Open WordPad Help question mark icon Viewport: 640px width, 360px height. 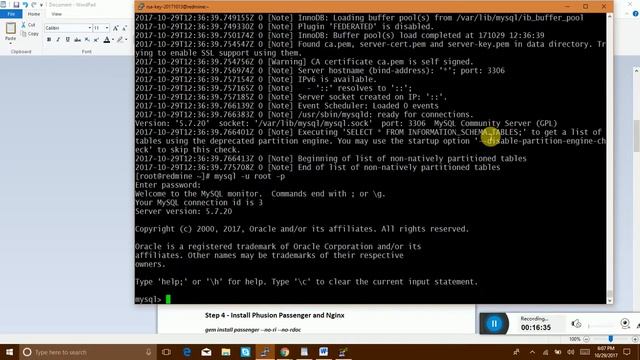tap(636, 14)
